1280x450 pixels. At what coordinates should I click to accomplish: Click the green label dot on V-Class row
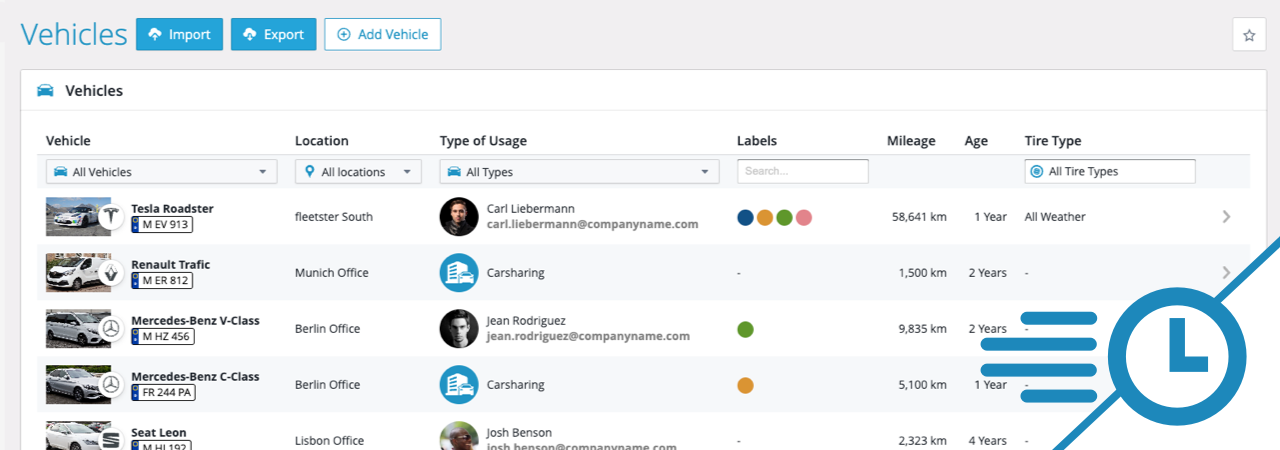coord(745,329)
